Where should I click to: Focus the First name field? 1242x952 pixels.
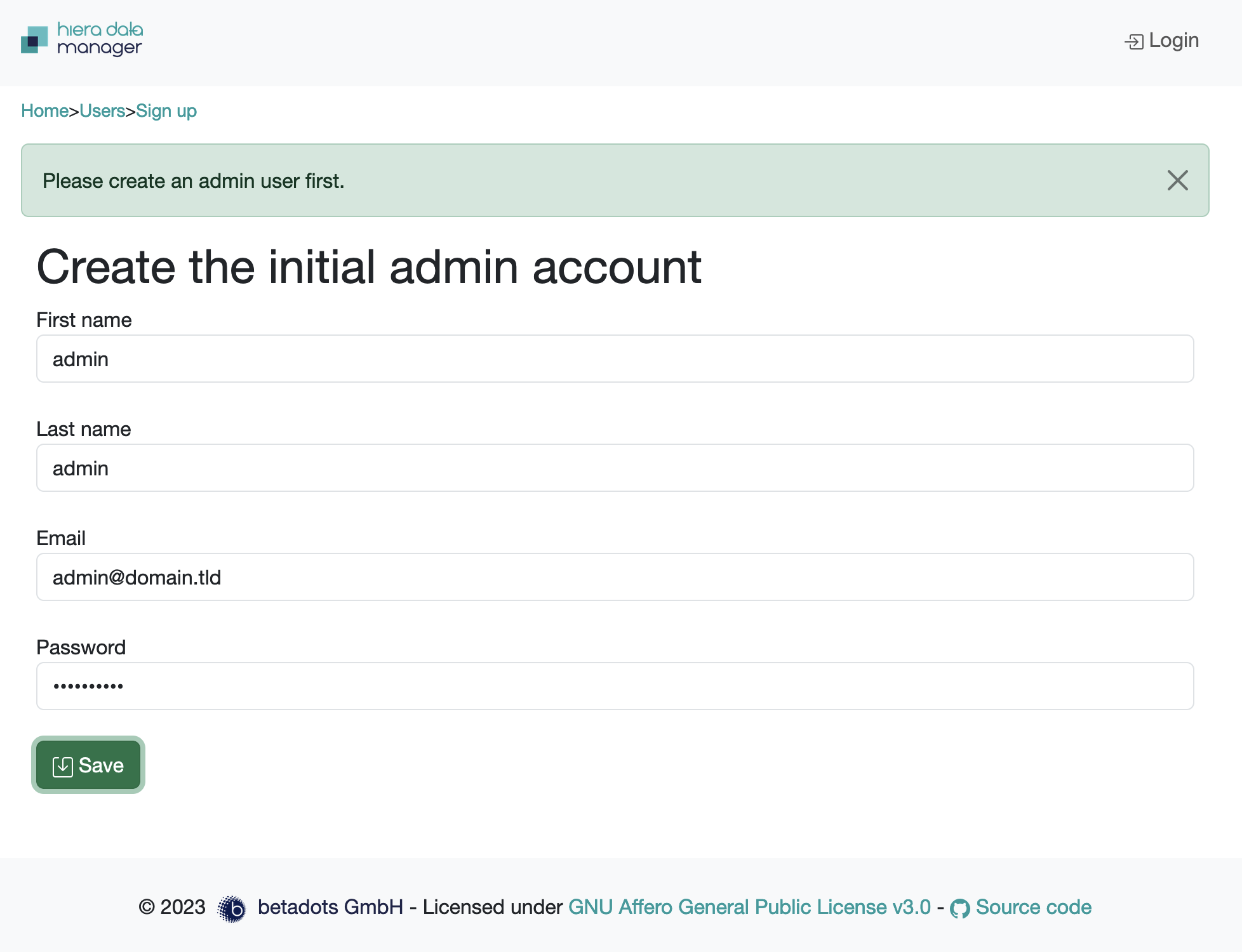(x=615, y=359)
